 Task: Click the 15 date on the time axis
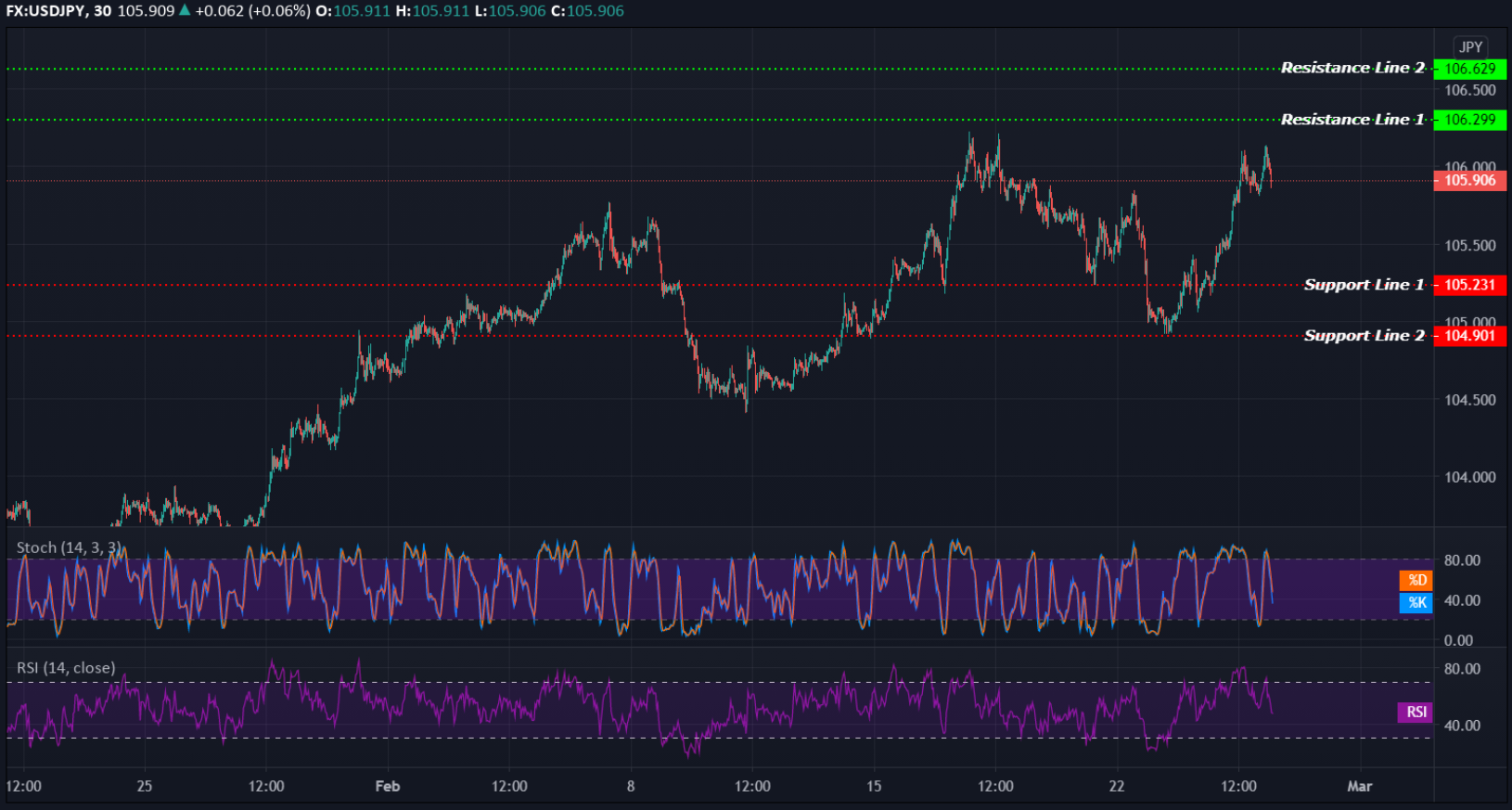pos(874,786)
